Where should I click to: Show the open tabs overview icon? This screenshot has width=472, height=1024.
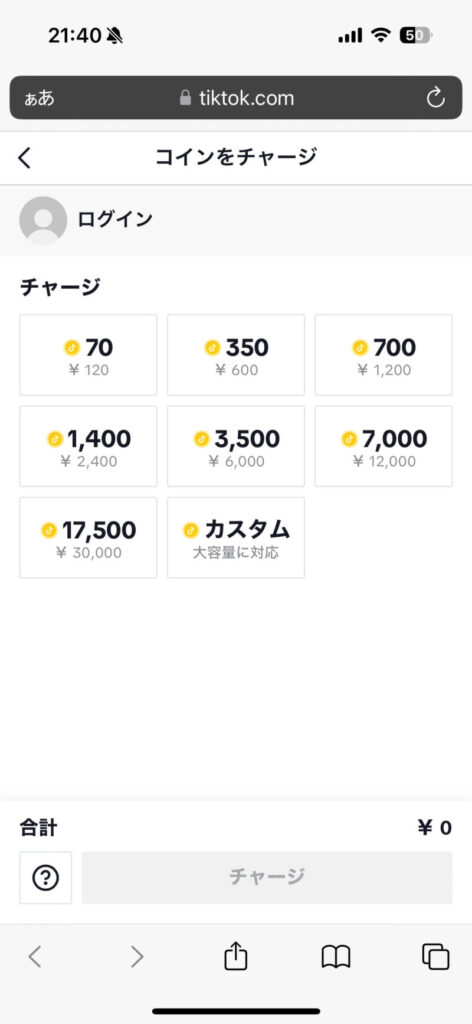point(435,957)
